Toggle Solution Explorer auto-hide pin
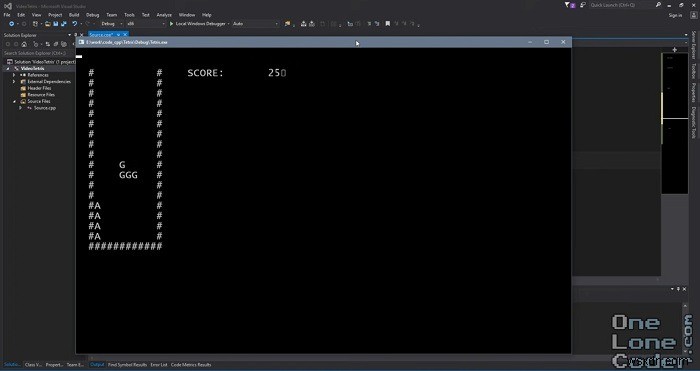700x371 pixels. 75,35
